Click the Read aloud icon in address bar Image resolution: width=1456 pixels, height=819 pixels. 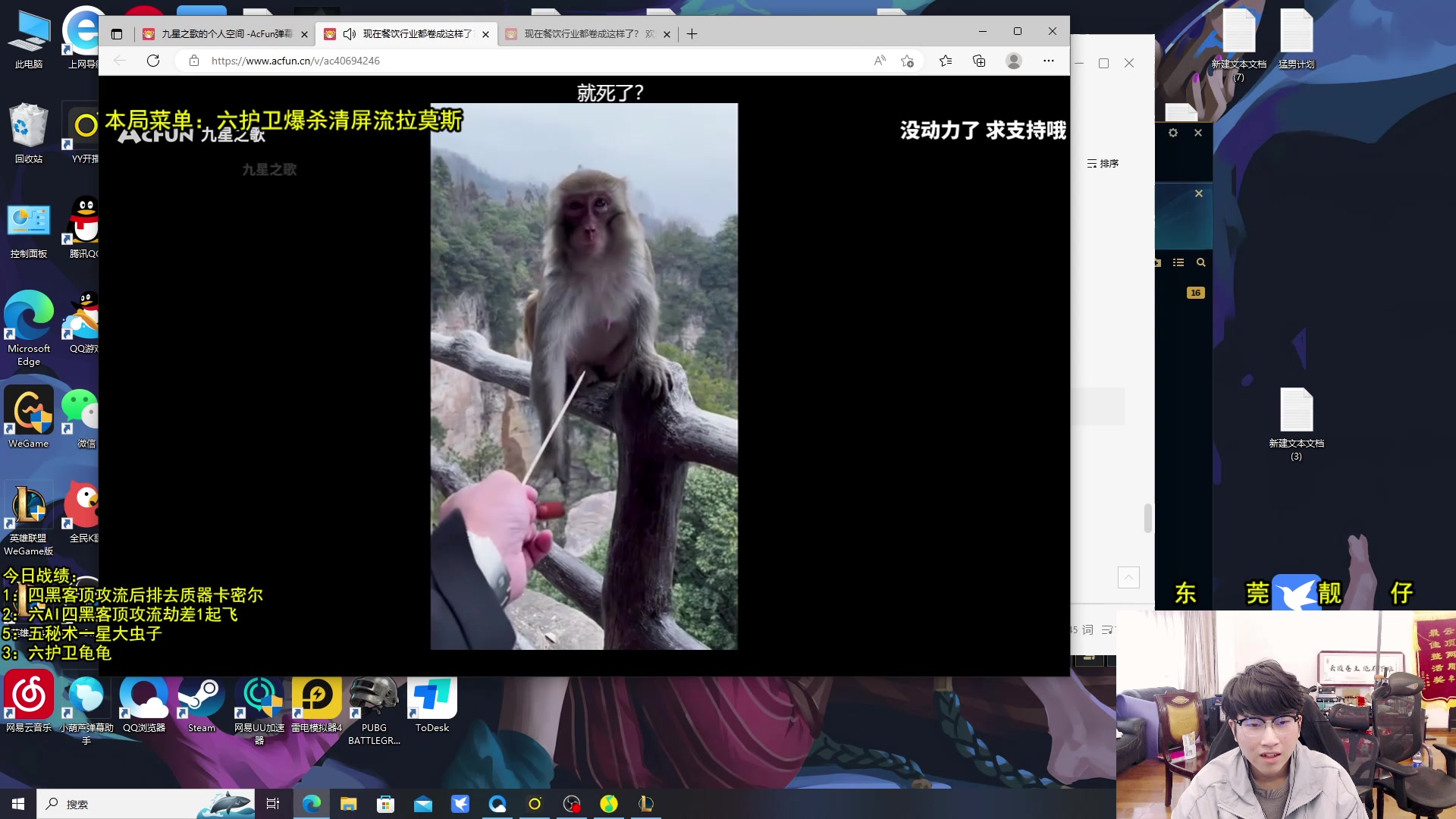(x=880, y=61)
